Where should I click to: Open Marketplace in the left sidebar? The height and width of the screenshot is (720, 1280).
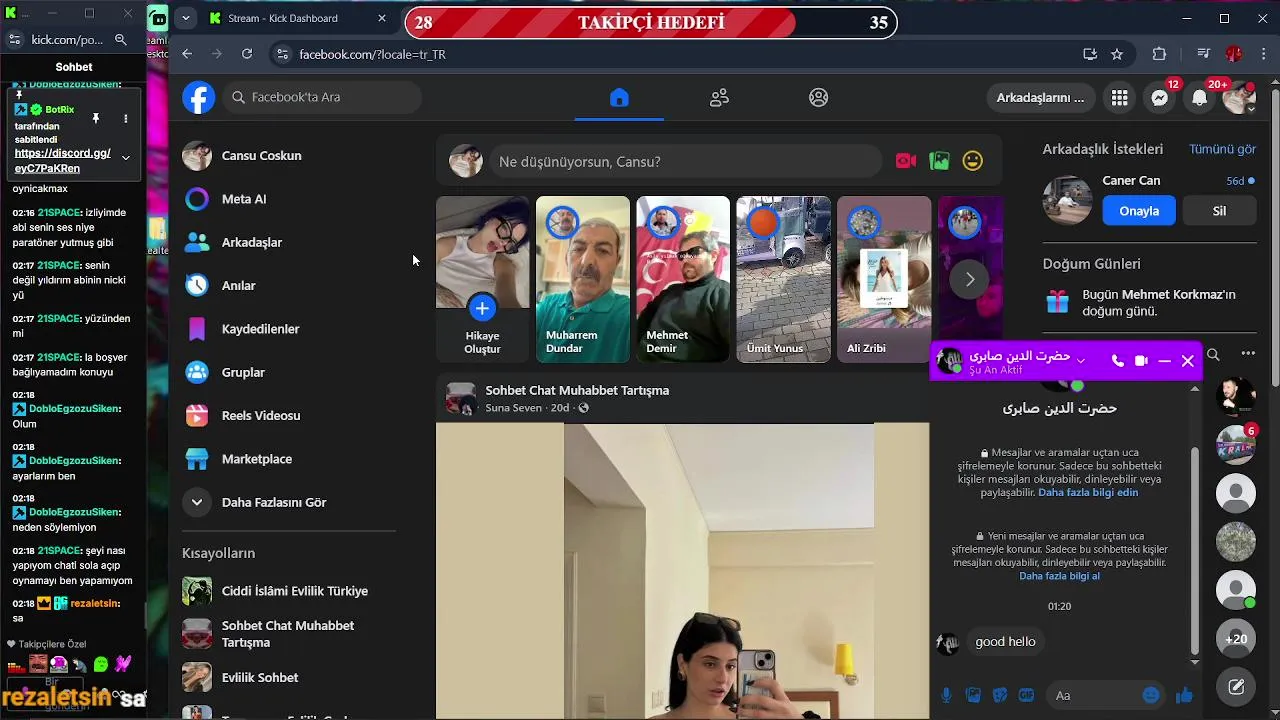pyautogui.click(x=290, y=459)
